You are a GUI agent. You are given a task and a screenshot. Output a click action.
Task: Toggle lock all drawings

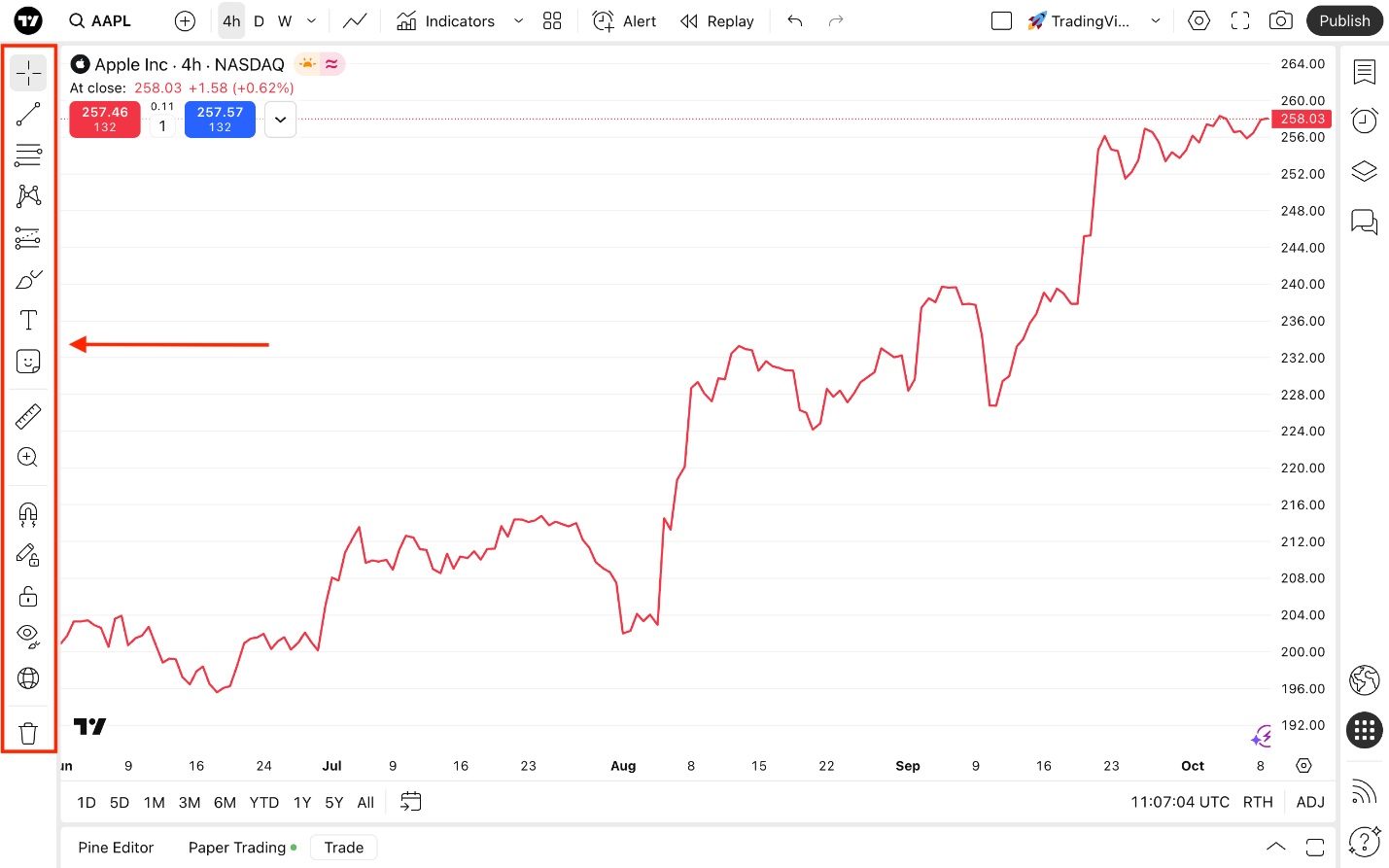click(x=28, y=596)
